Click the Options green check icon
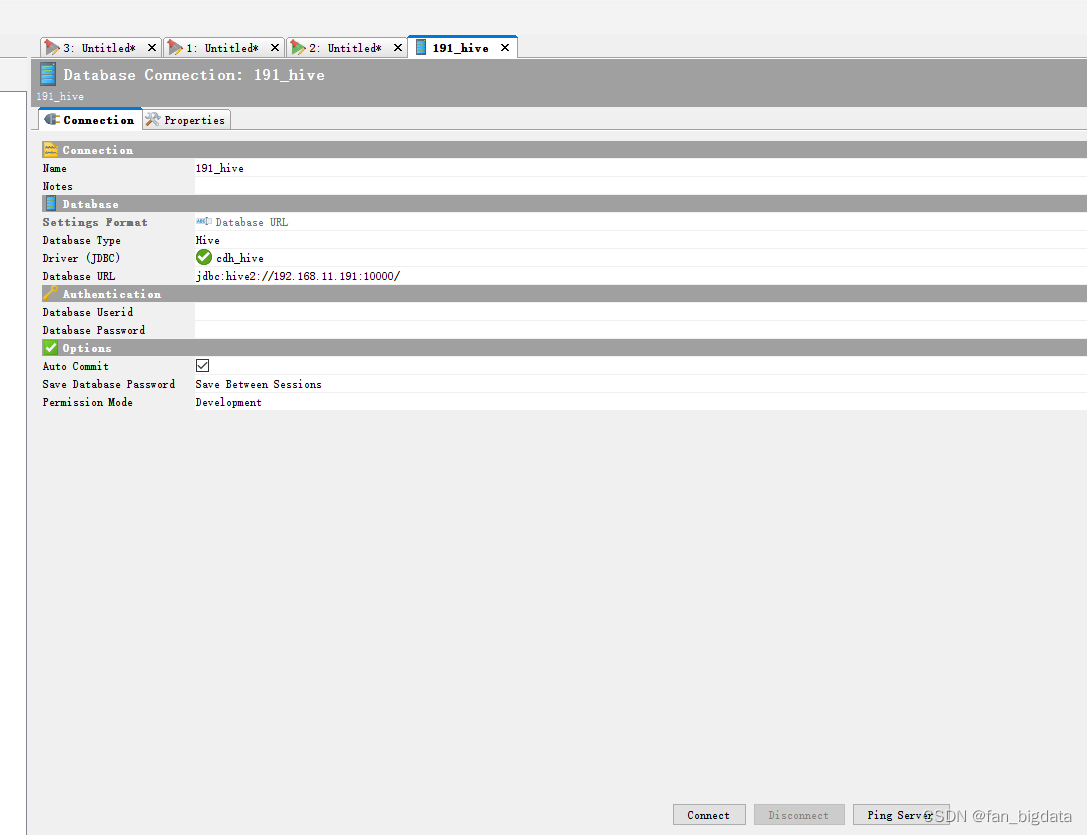Image resolution: width=1087 pixels, height=835 pixels. (51, 347)
